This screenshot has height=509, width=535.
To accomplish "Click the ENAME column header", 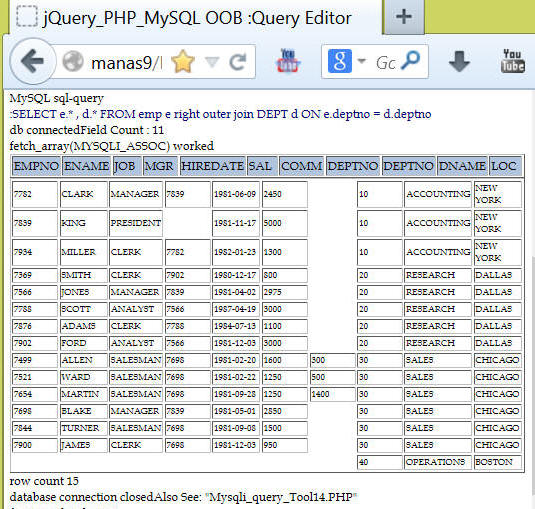I will click(x=87, y=166).
